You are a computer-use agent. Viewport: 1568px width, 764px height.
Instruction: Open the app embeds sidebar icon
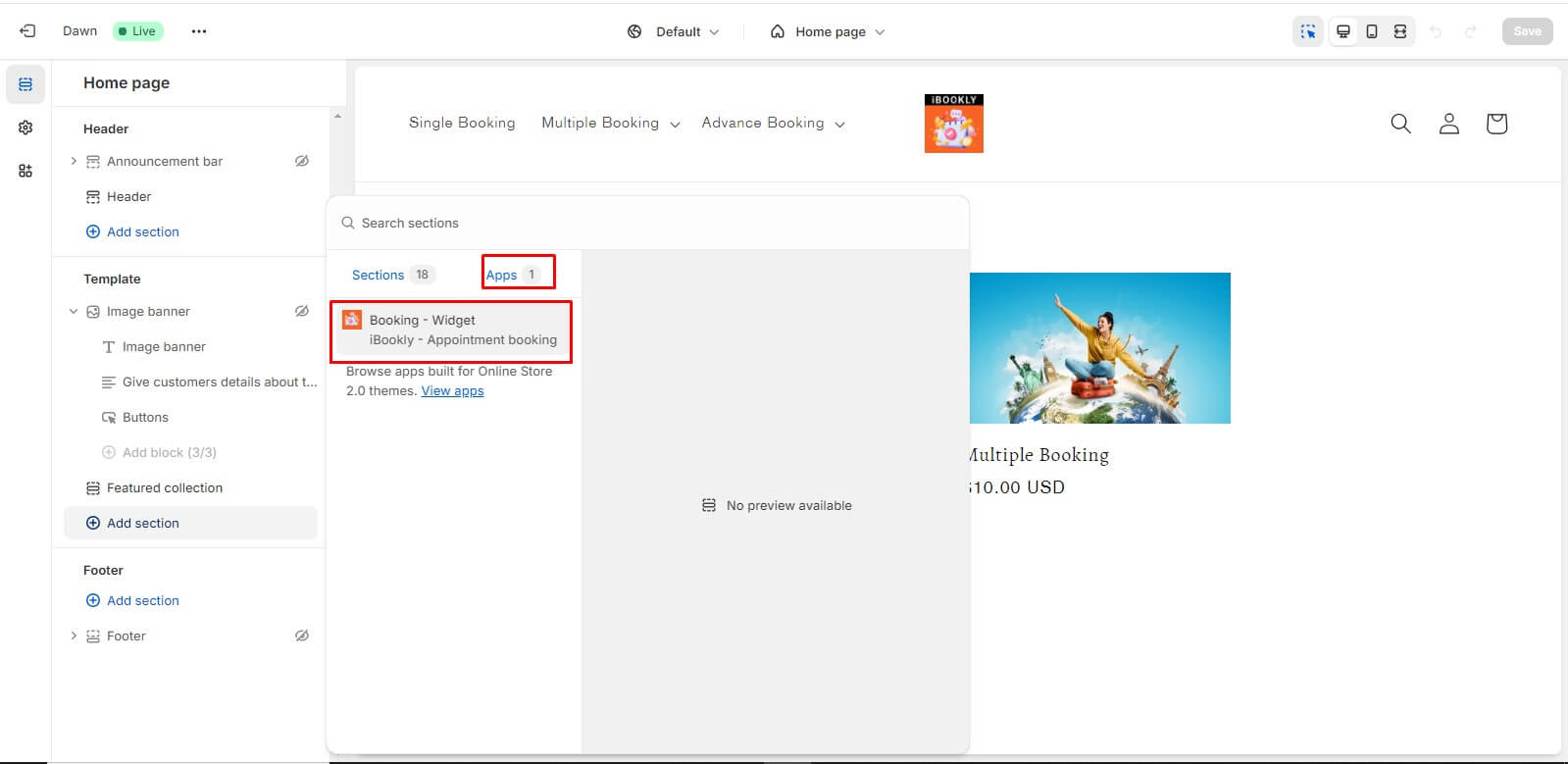(25, 171)
